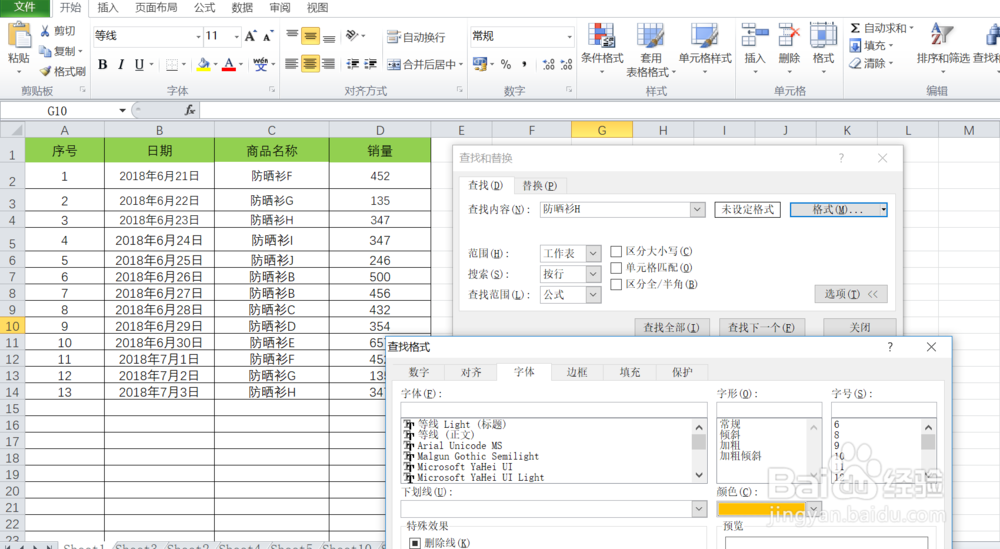The height and width of the screenshot is (549, 1000).
Task: Click the phonetic guide wén icon
Action: click(260, 64)
